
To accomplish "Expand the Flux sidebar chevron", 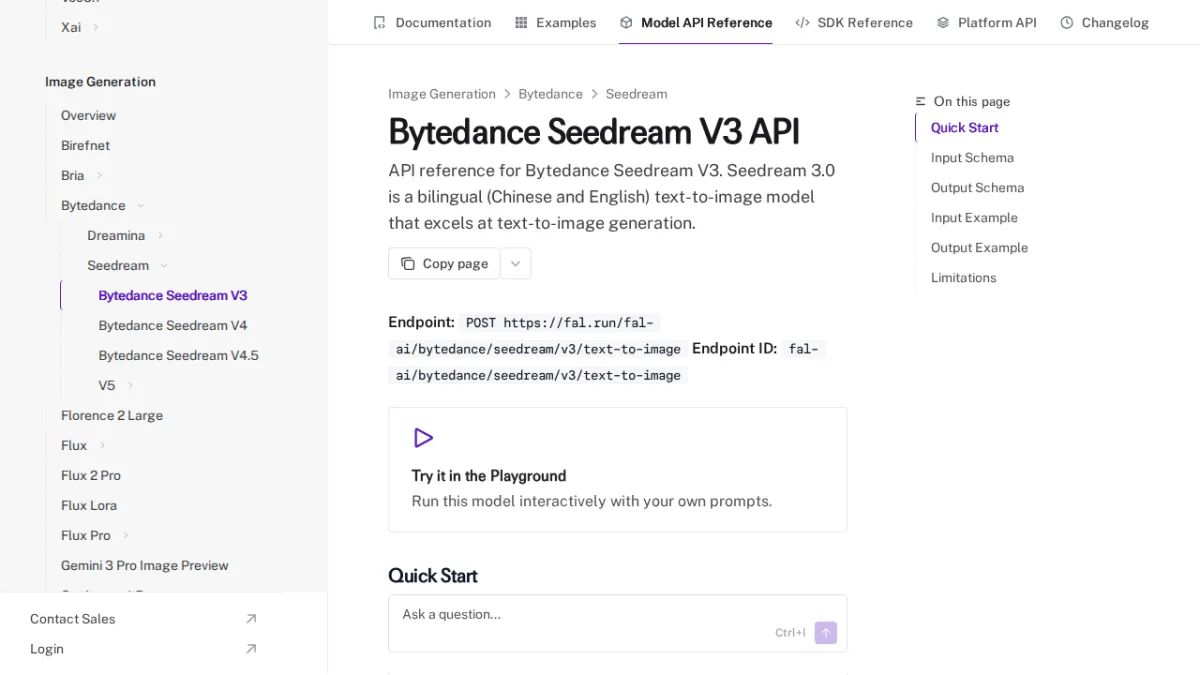I will pyautogui.click(x=102, y=446).
